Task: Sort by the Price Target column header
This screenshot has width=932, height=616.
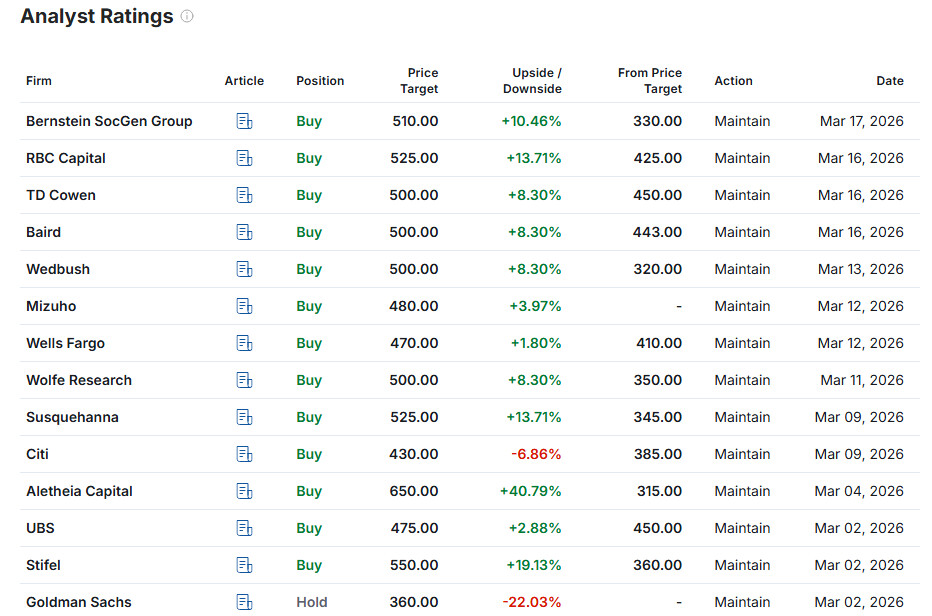Action: pyautogui.click(x=422, y=81)
